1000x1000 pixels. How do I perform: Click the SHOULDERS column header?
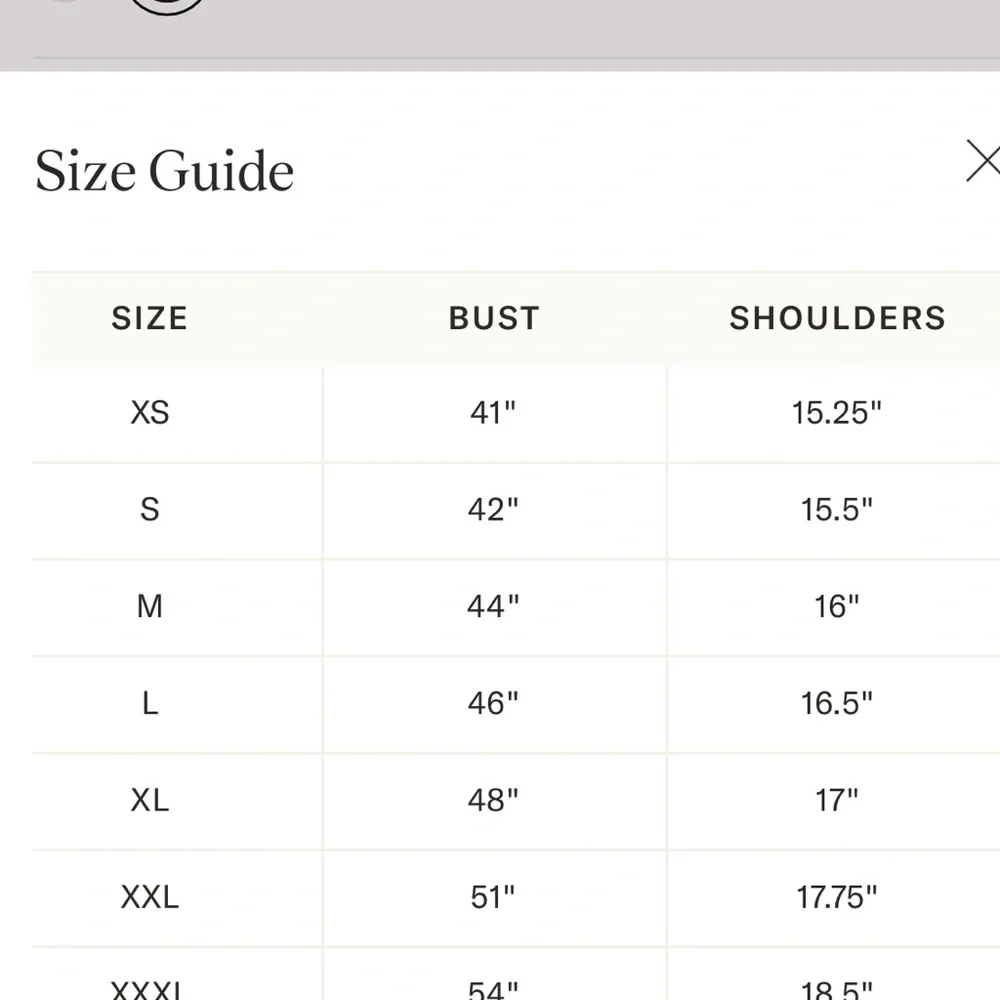(x=837, y=318)
